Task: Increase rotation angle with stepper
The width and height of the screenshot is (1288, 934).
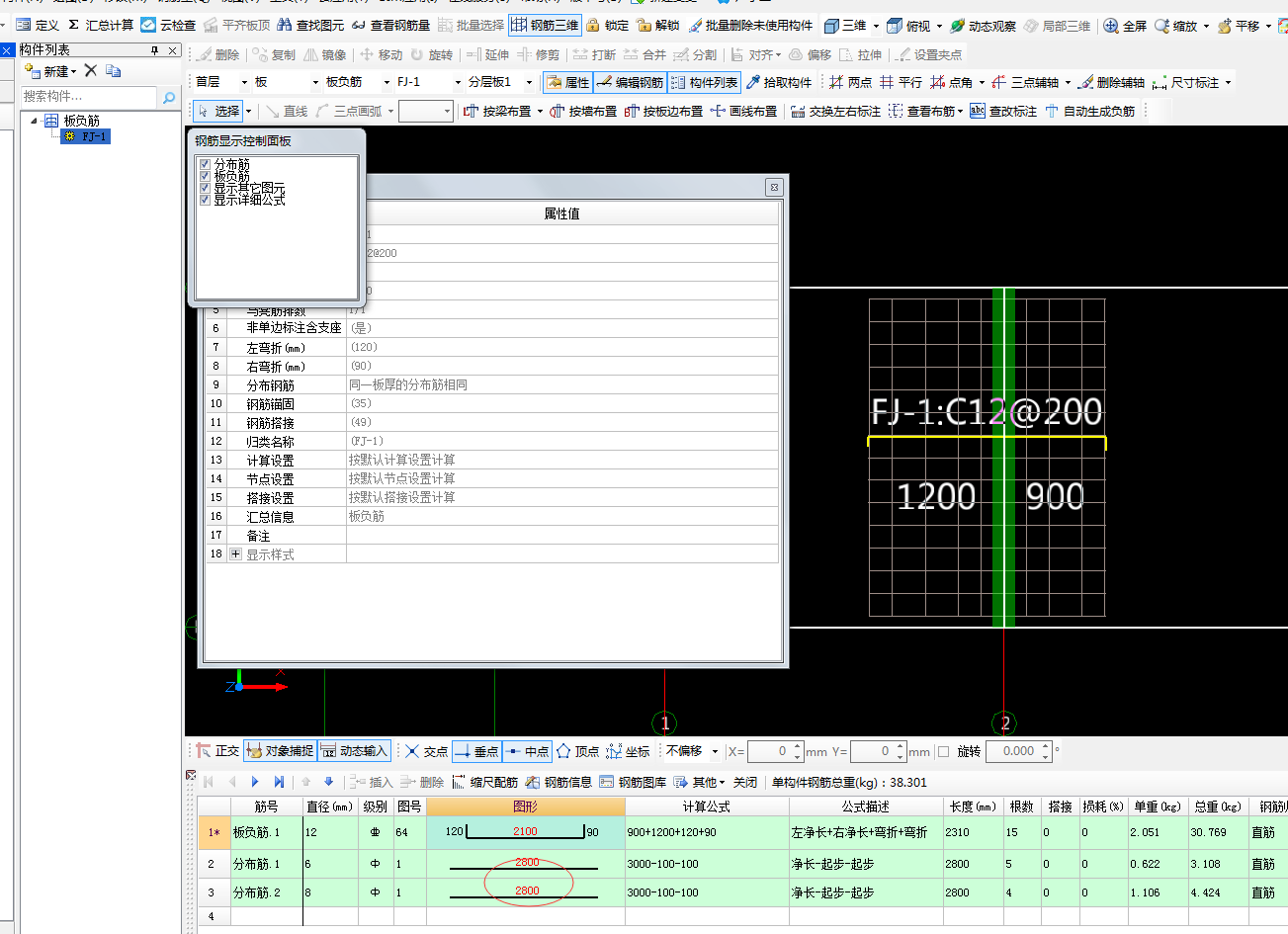Action: point(1046,746)
